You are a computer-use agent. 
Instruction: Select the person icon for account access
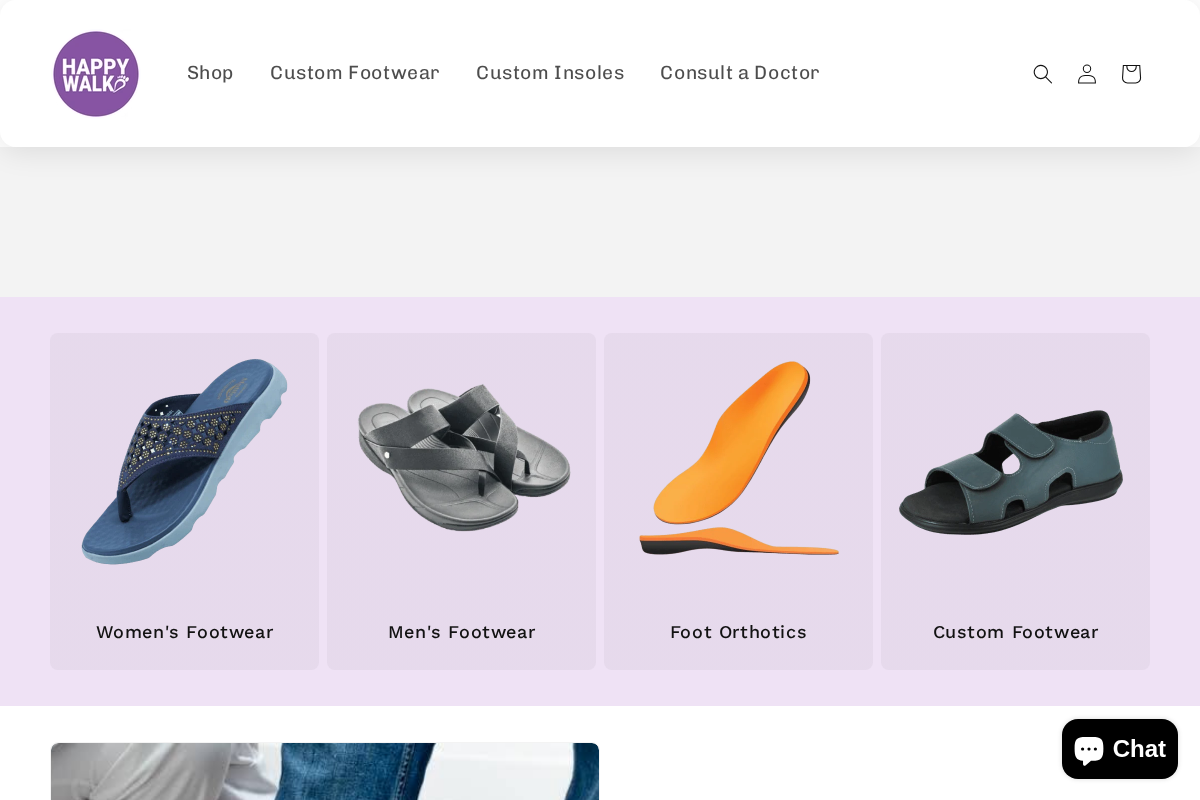click(x=1087, y=73)
